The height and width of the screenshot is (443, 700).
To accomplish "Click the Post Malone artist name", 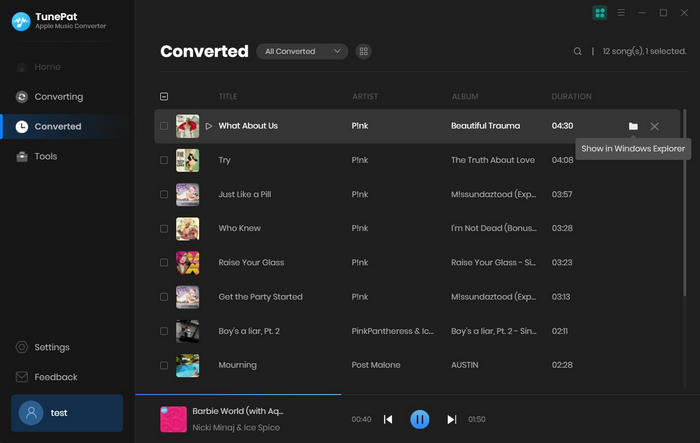I will (376, 365).
